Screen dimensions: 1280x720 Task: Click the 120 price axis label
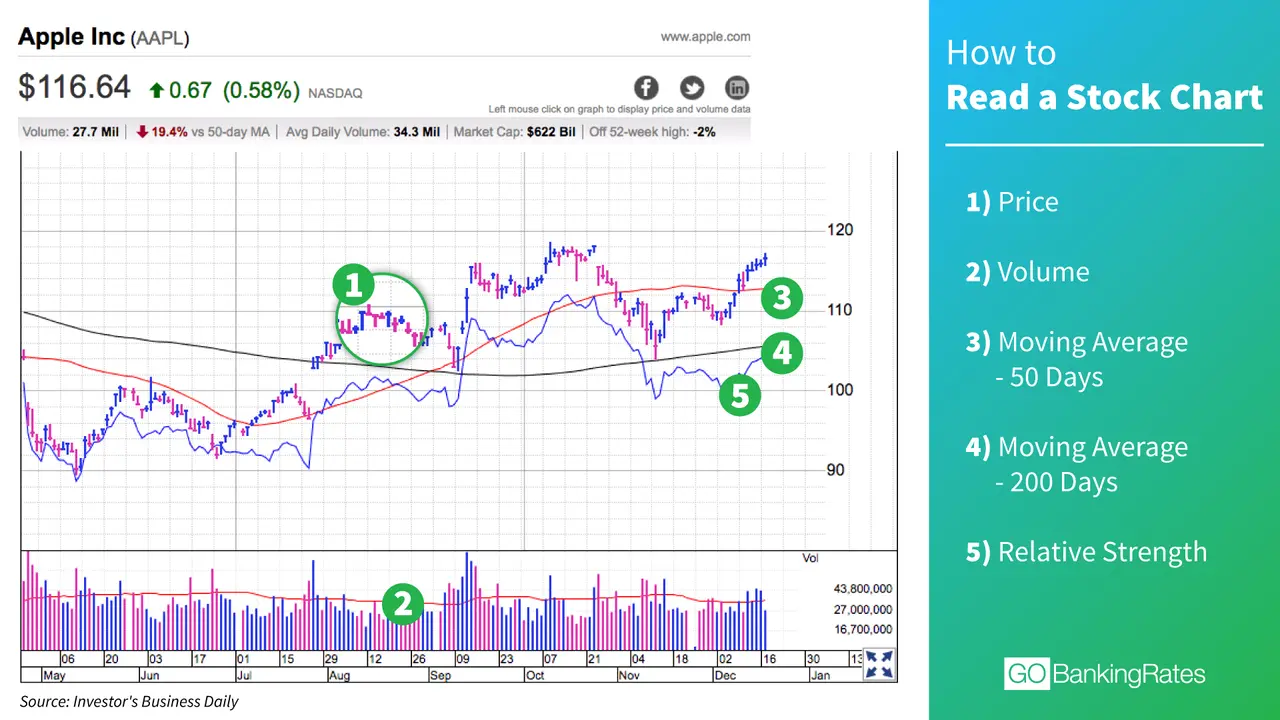(x=840, y=230)
